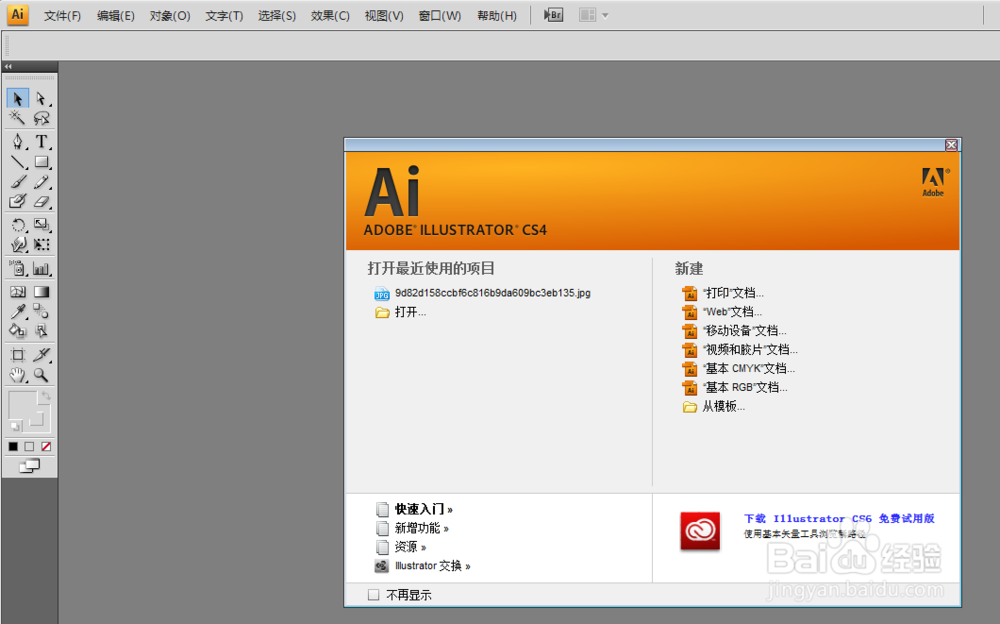Select the Warp tool
Image resolution: width=1000 pixels, height=624 pixels.
18,244
